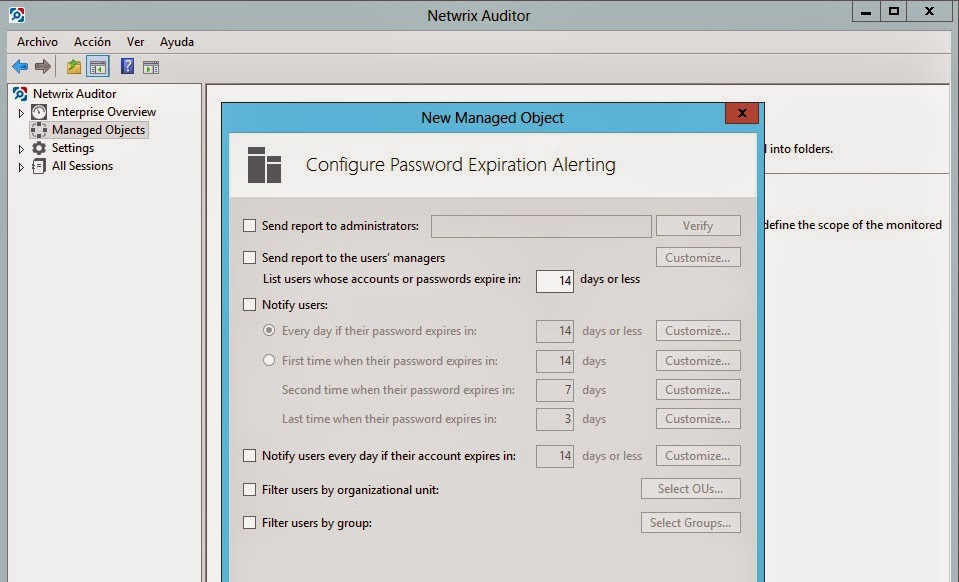This screenshot has height=582, width=959.
Task: Click the Select OUs... button
Action: point(690,489)
